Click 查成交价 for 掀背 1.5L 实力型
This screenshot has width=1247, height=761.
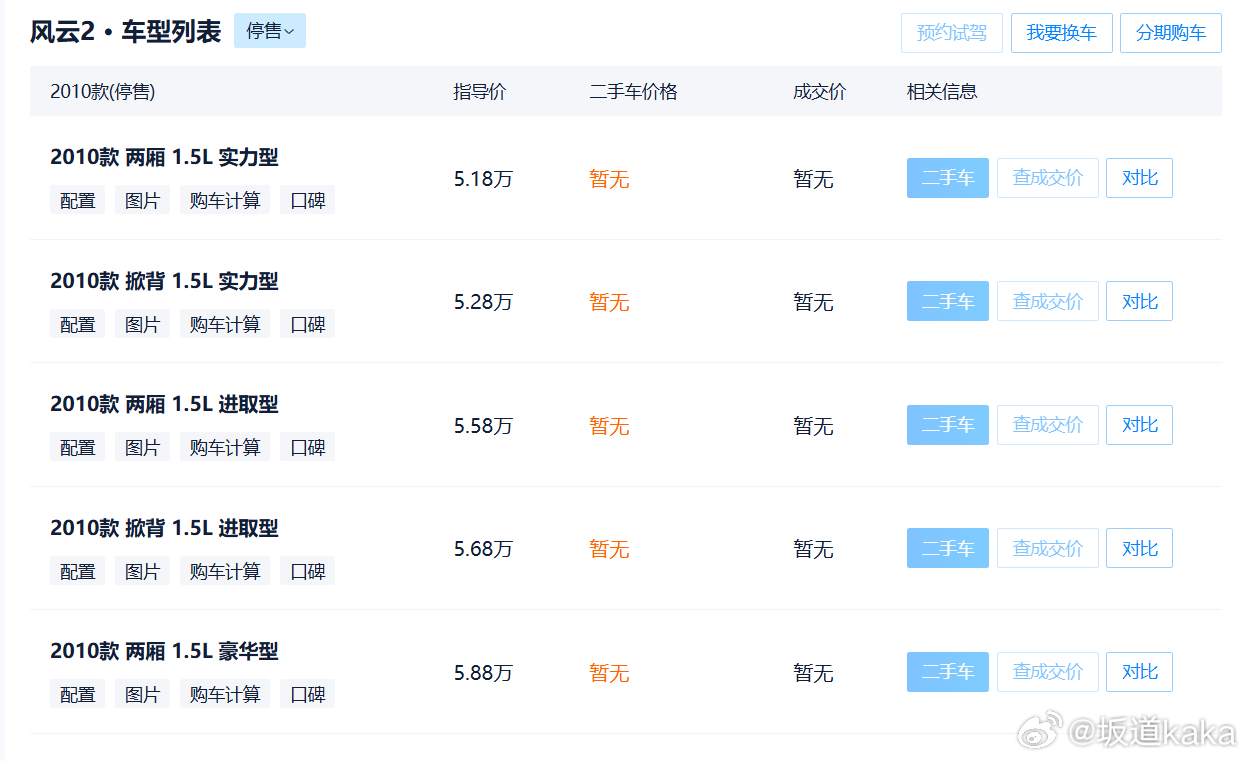[1048, 301]
